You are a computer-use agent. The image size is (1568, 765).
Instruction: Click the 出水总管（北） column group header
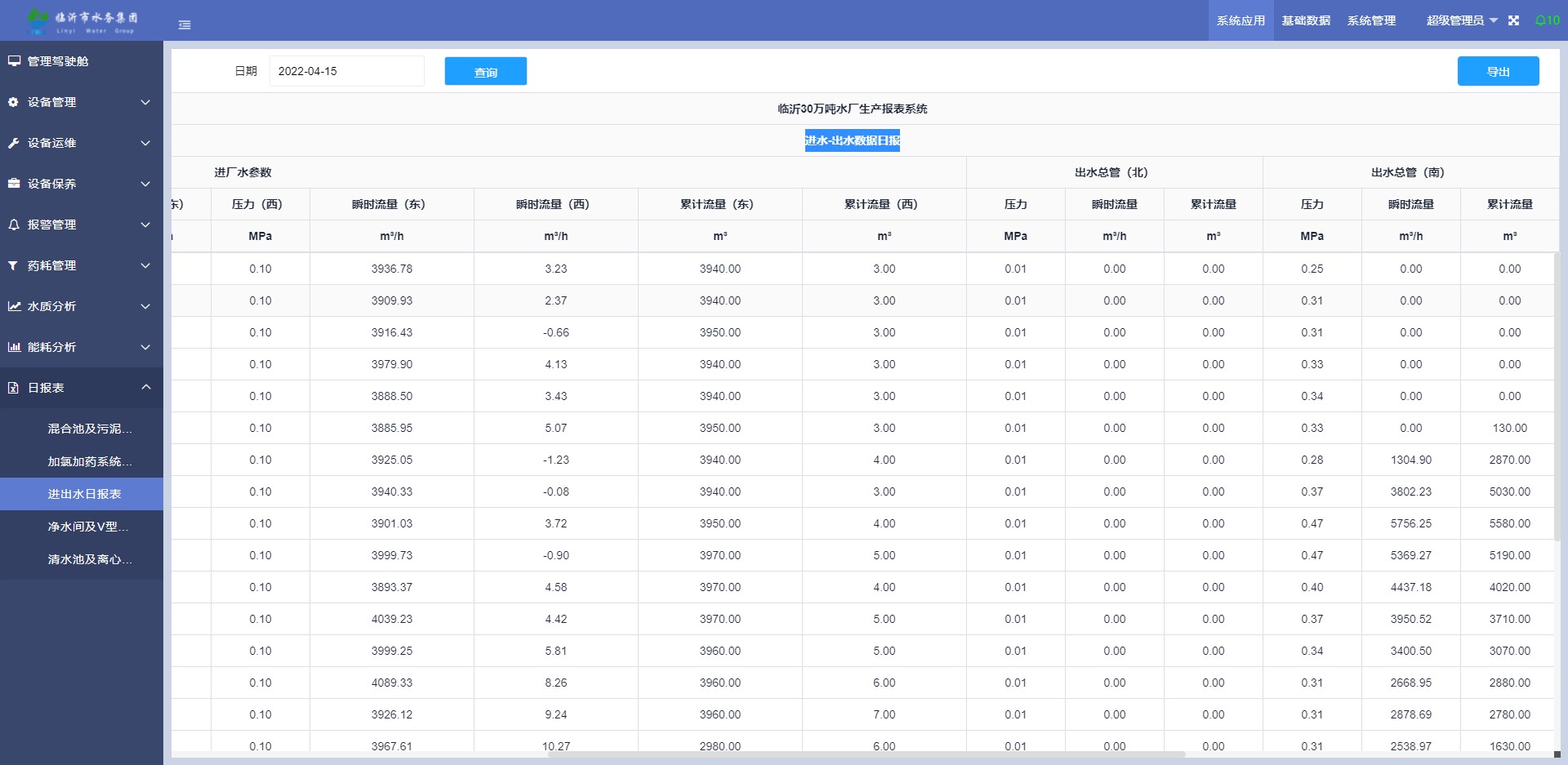pos(1114,172)
